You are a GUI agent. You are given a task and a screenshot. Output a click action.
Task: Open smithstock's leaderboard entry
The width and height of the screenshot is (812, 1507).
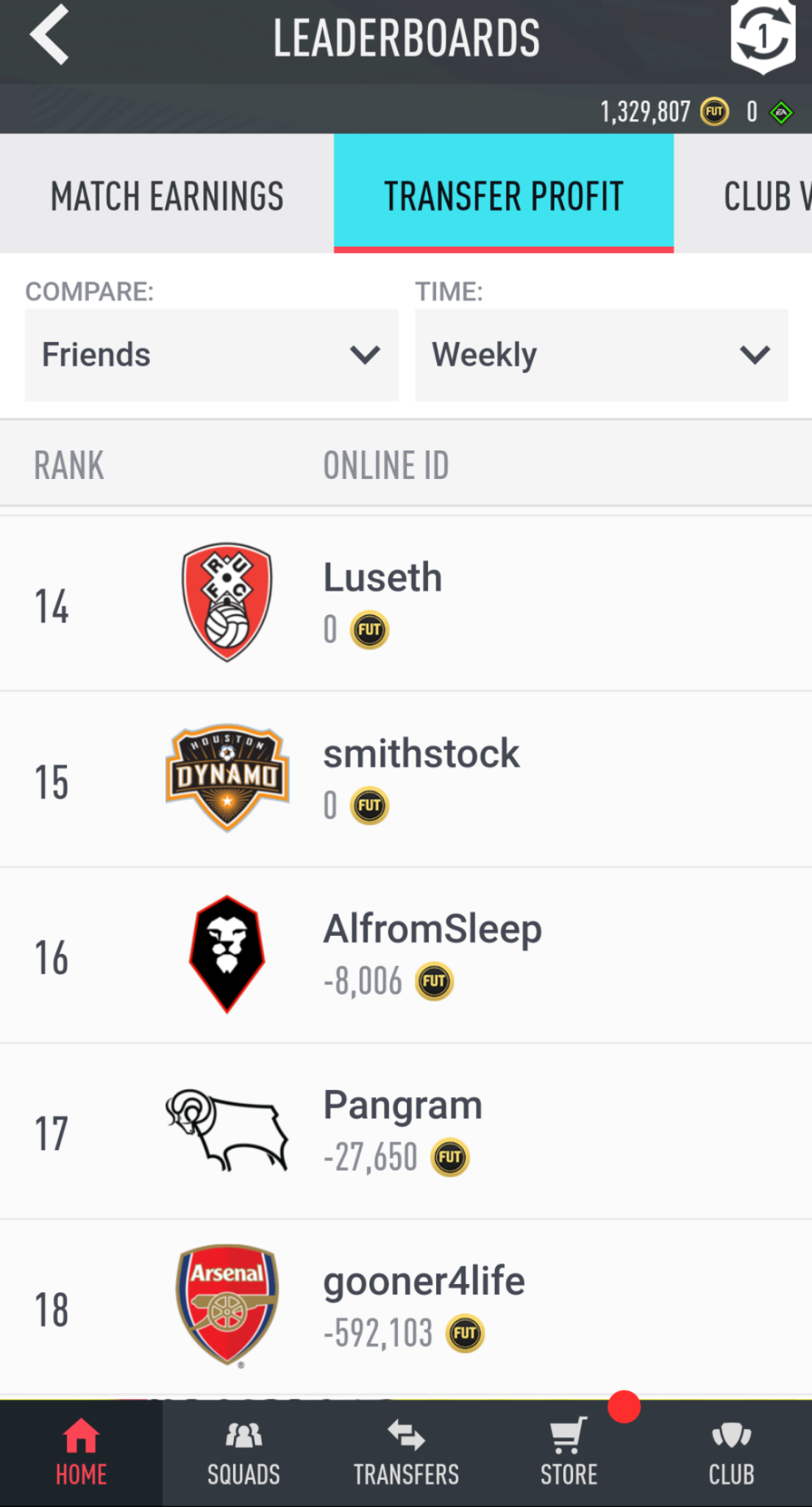tap(406, 779)
